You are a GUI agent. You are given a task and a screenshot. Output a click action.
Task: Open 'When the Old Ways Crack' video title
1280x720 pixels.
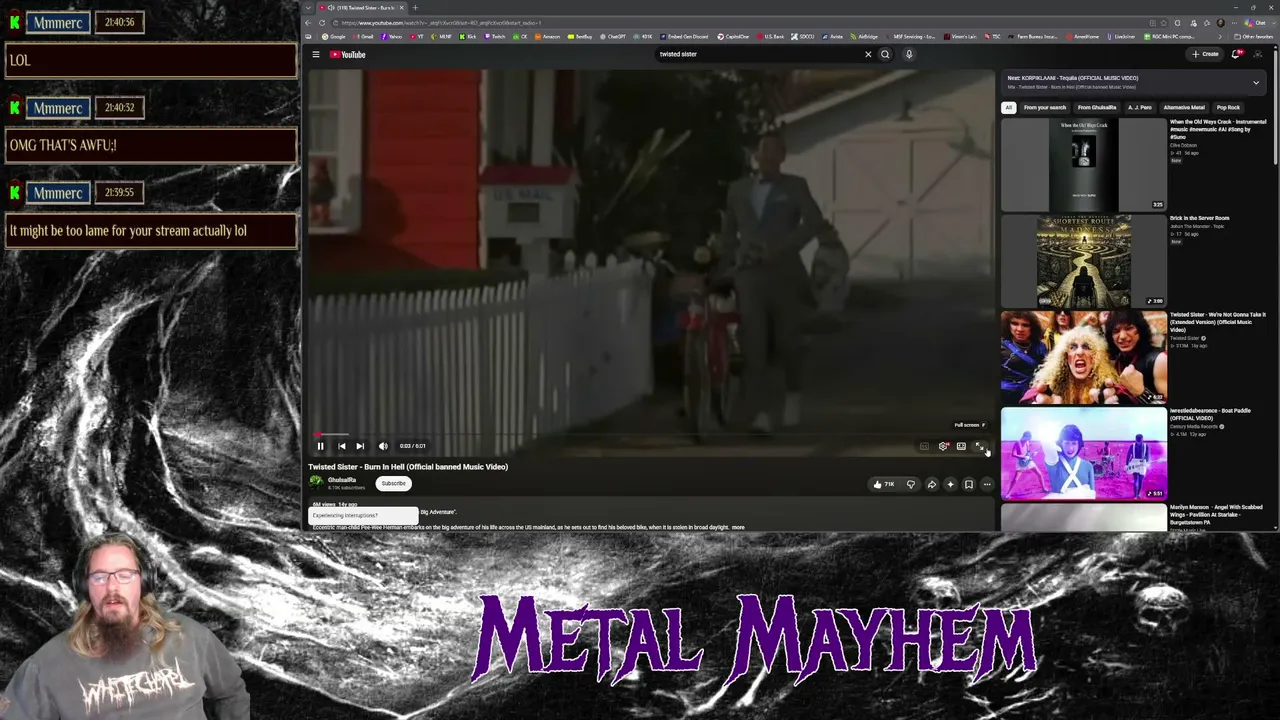1218,129
